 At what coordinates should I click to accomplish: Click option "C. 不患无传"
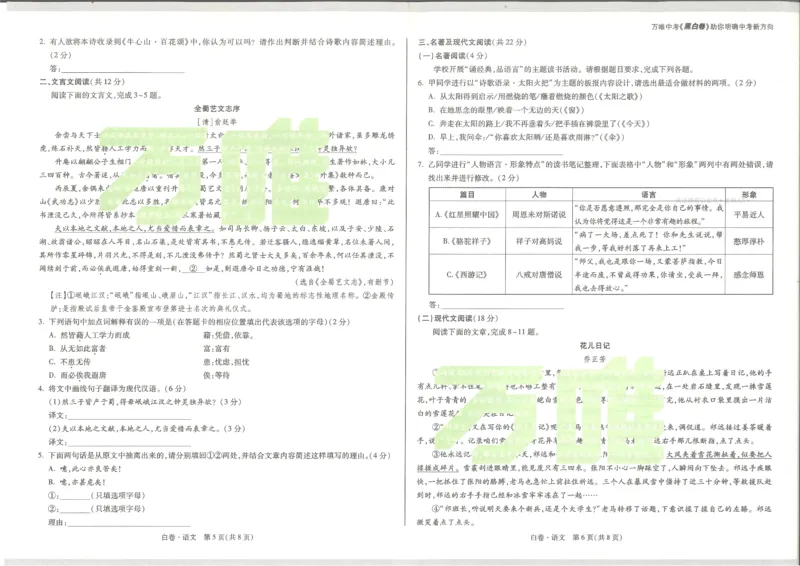69,362
